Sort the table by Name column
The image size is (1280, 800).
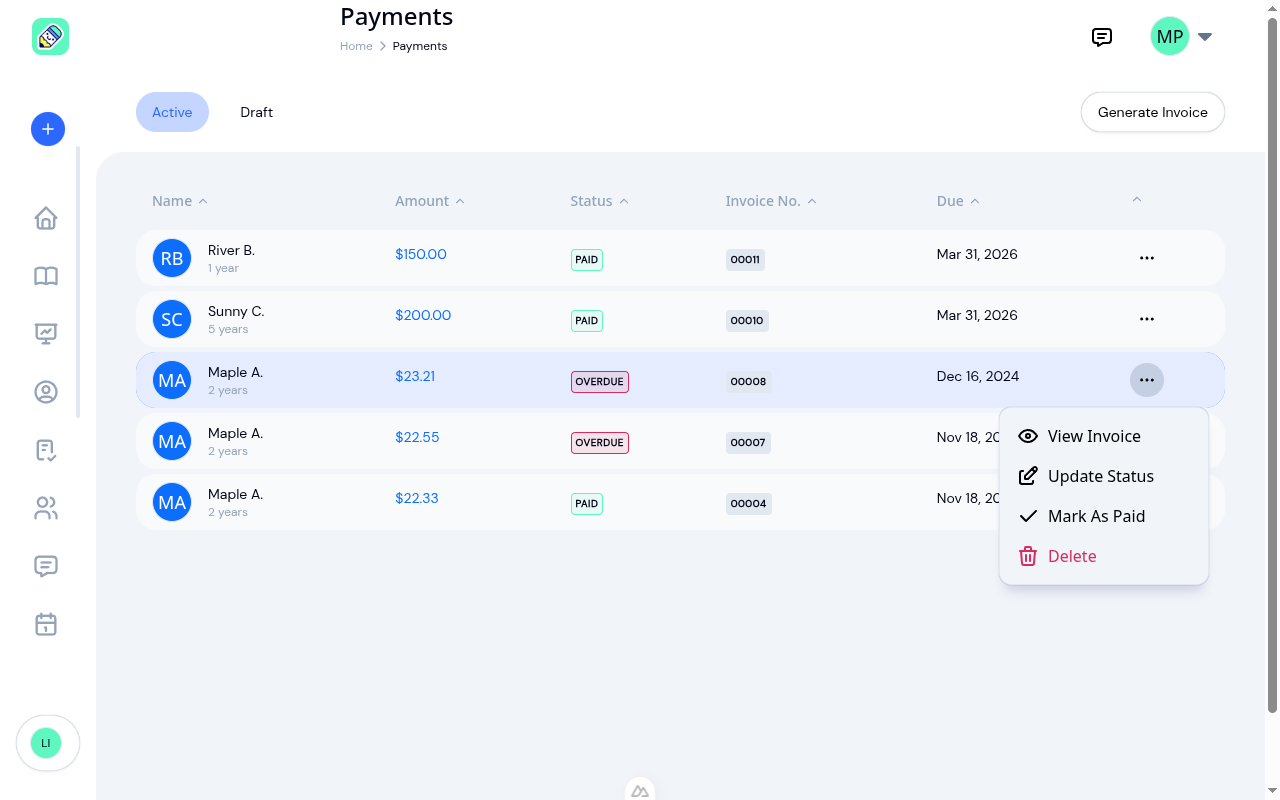tap(180, 201)
